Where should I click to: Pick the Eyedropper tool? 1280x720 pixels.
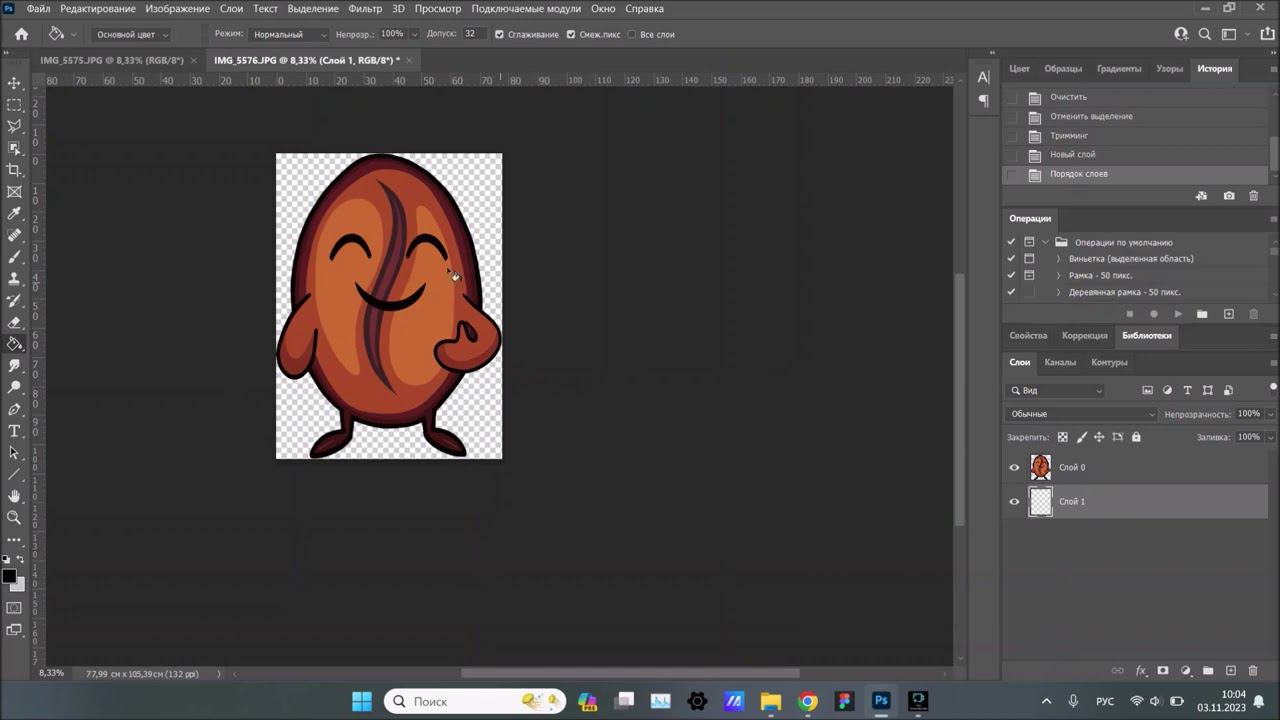14,214
